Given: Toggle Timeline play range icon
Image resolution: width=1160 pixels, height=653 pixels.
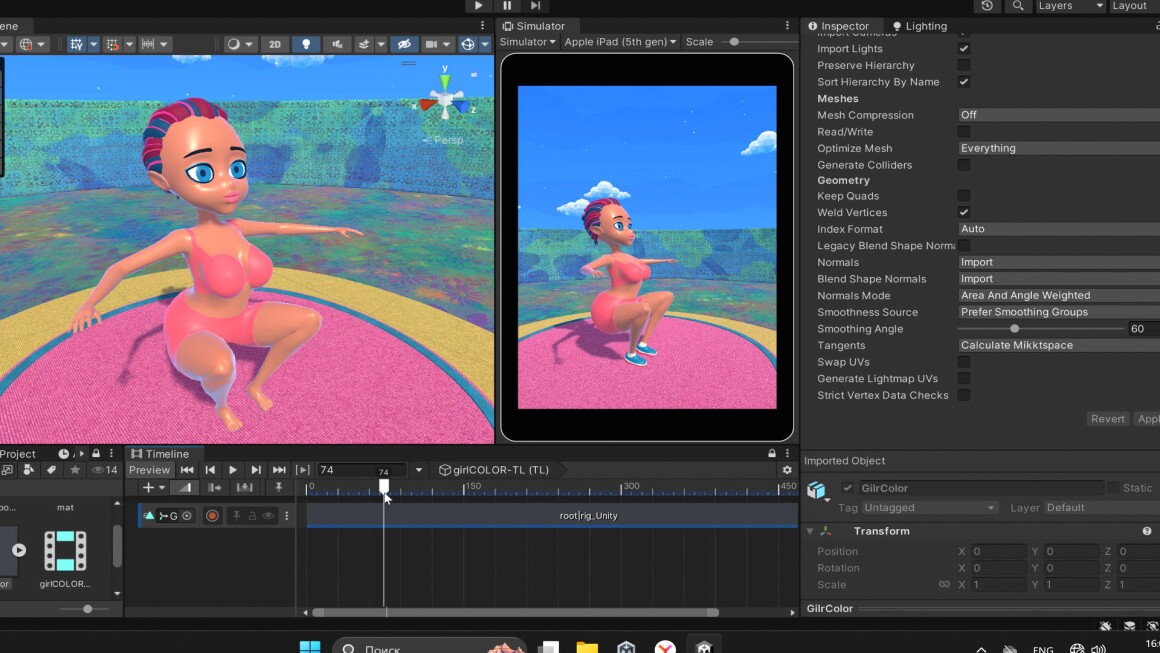Looking at the screenshot, I should [303, 470].
